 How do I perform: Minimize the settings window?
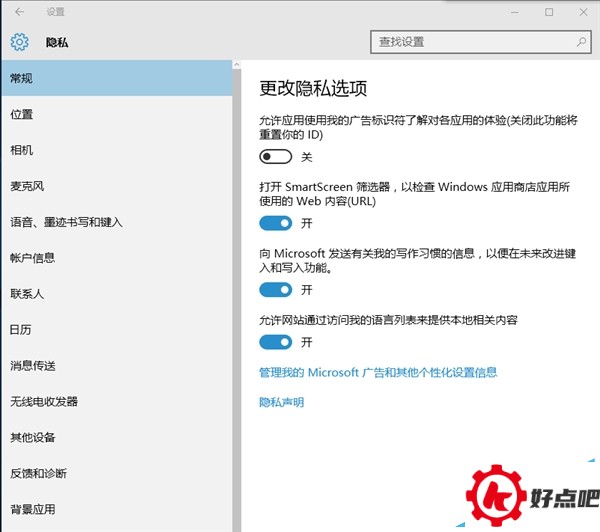point(515,12)
